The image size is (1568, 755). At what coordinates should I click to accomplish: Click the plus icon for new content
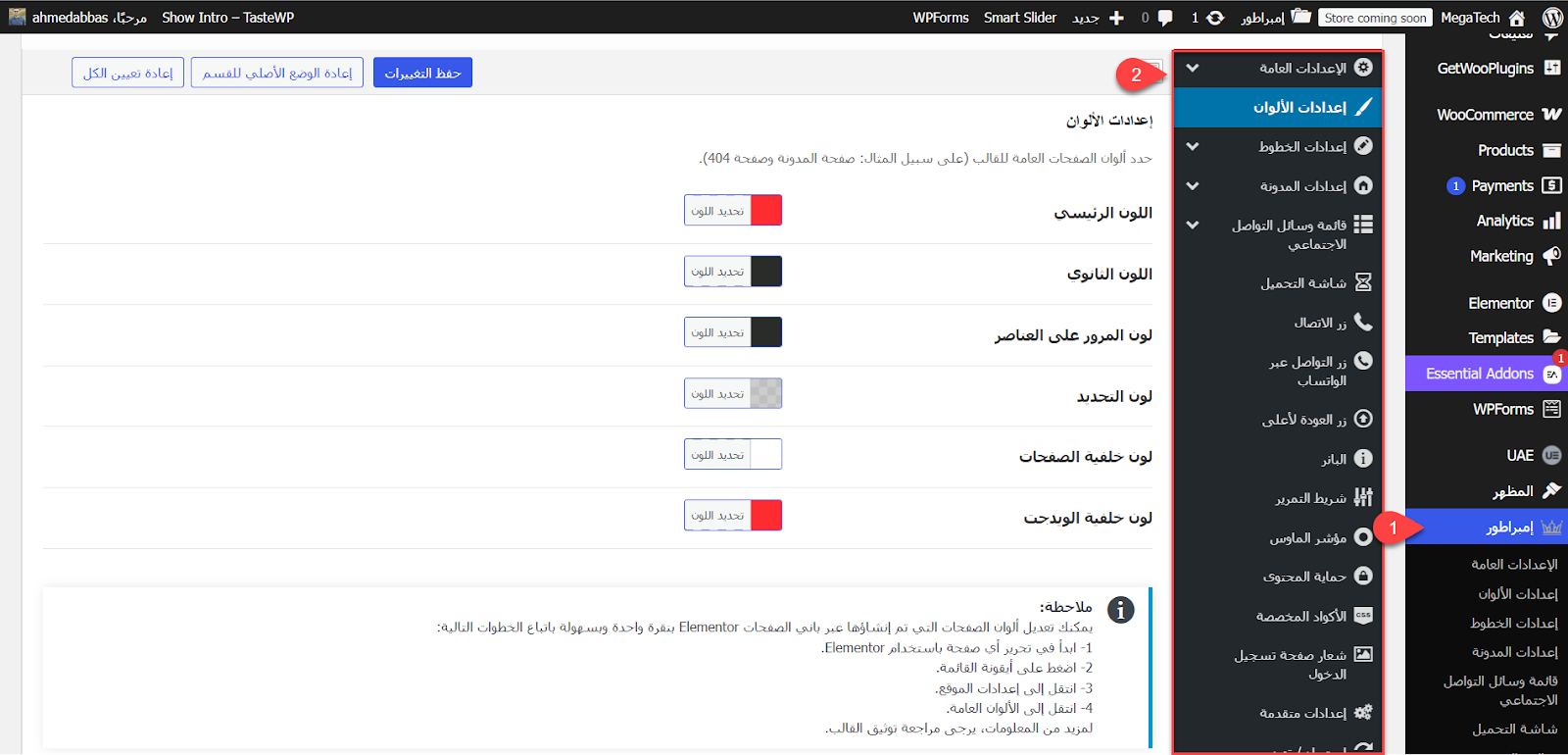(1116, 18)
